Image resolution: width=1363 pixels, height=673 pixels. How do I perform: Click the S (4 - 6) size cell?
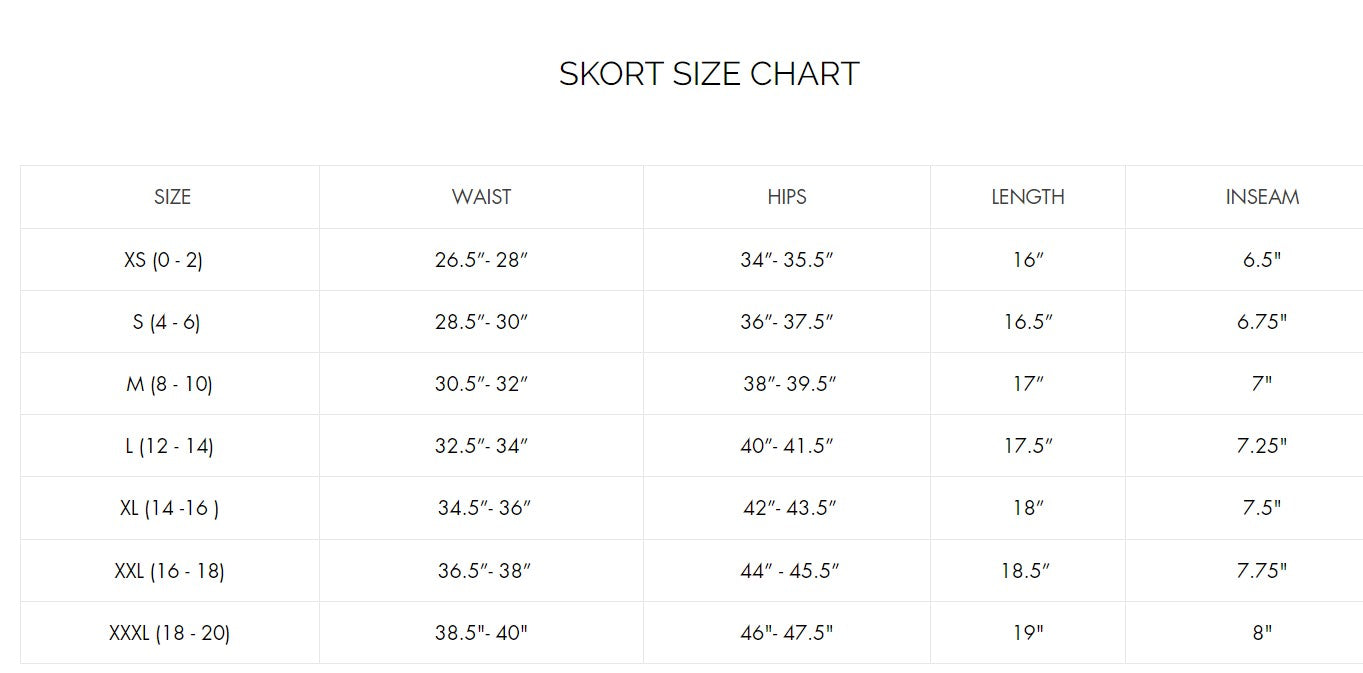(x=166, y=322)
